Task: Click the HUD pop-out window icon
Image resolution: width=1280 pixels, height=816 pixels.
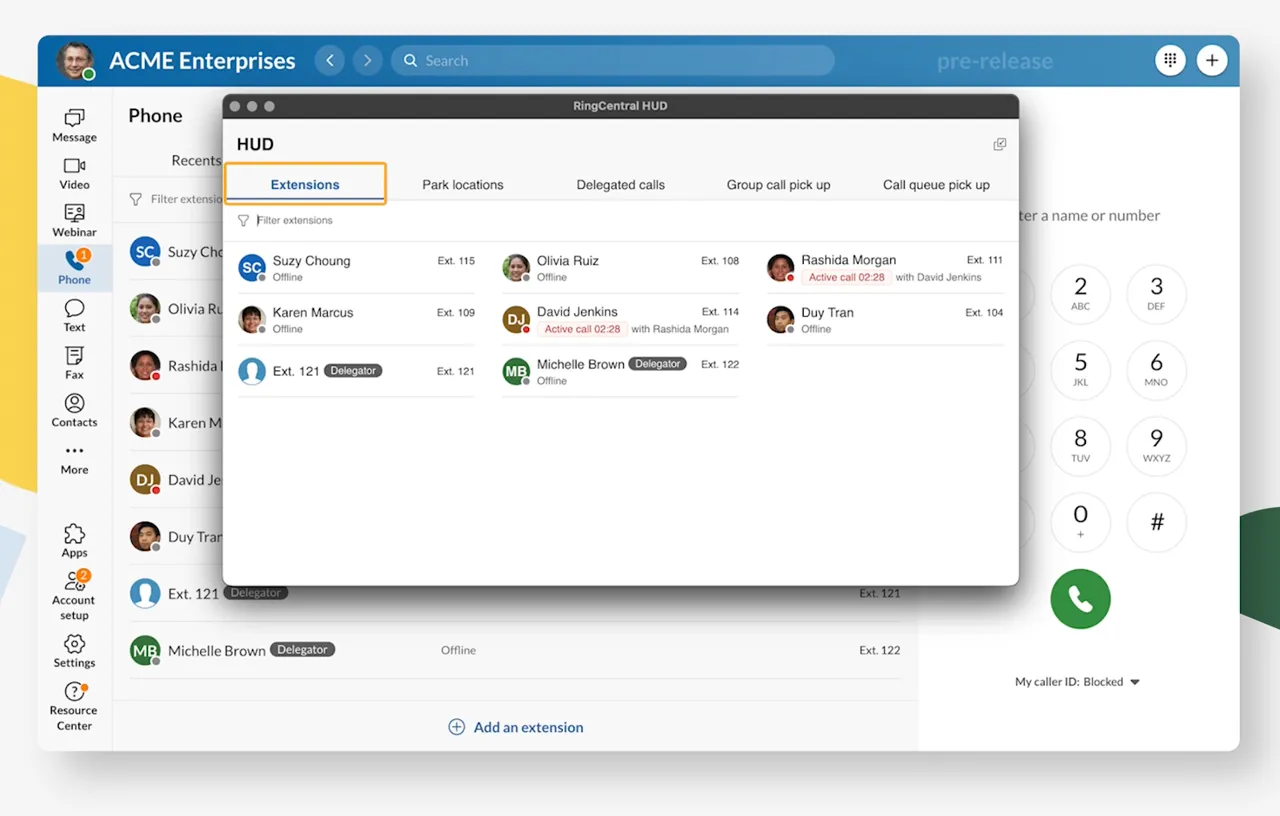Action: [999, 145]
